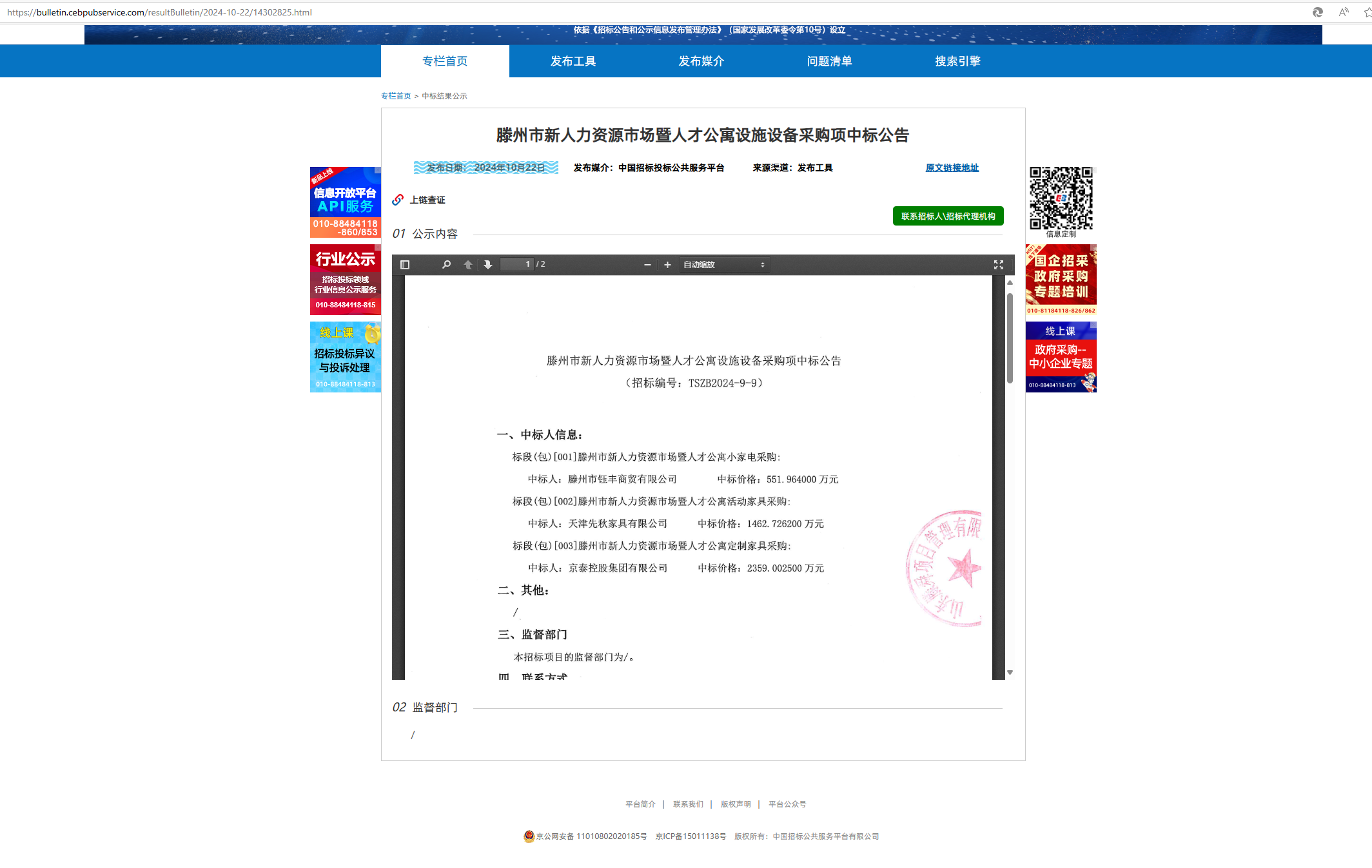
Task: Click scrollbar down arrow in PDF viewer
Action: [x=1010, y=672]
